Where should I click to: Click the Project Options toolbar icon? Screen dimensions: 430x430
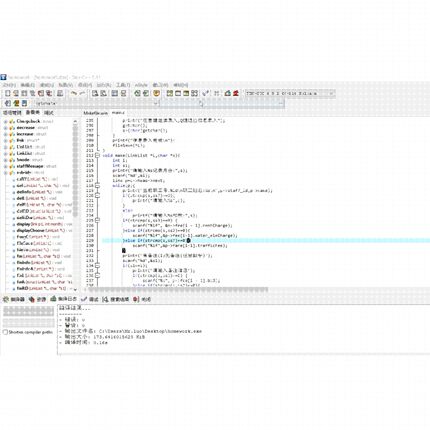(x=156, y=93)
